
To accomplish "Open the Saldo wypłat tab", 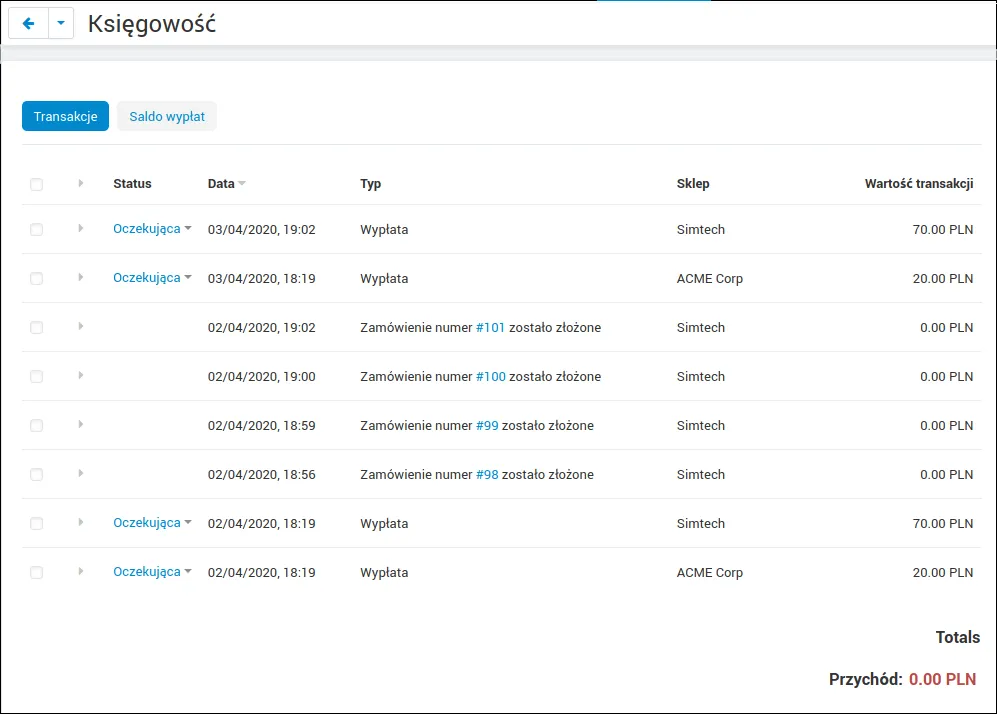I will 167,116.
